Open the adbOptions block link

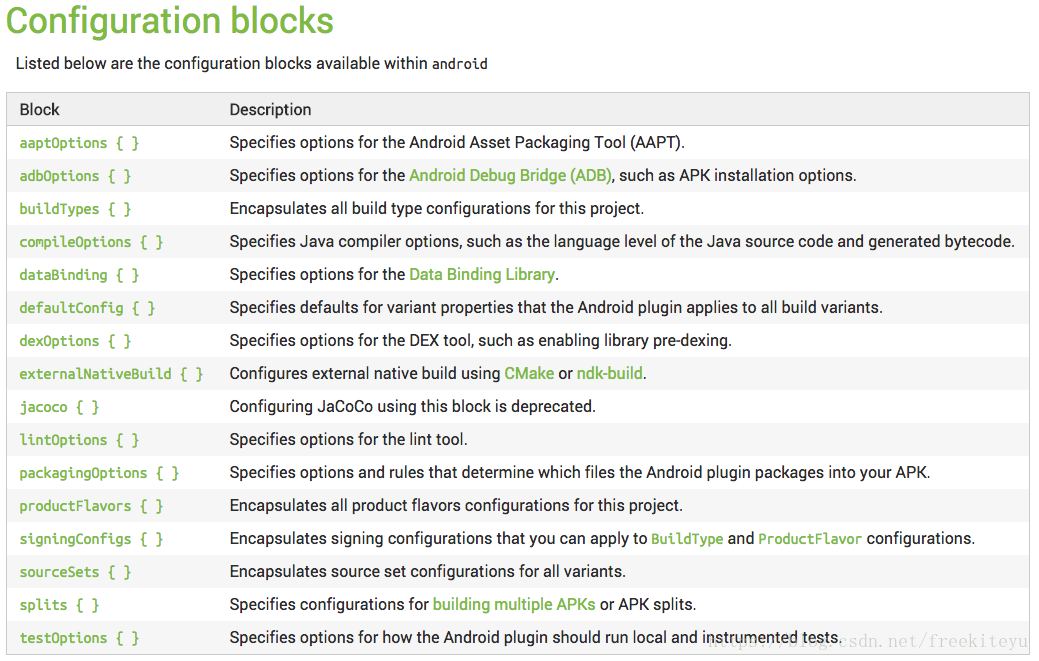(75, 176)
